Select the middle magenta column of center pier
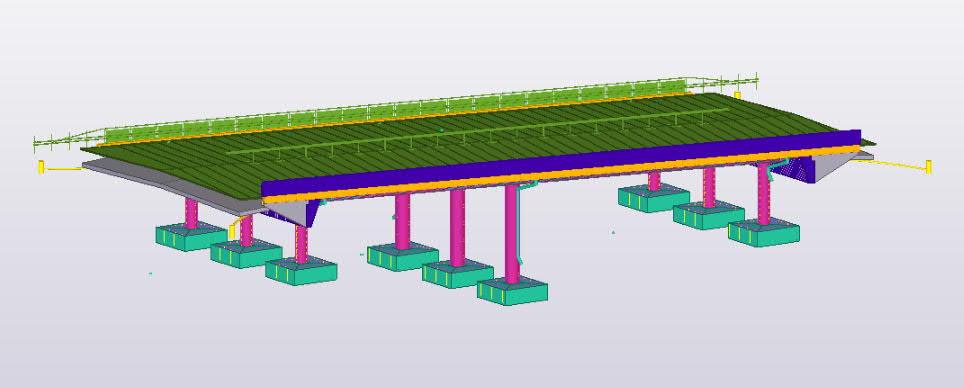The height and width of the screenshot is (388, 964). [457, 228]
